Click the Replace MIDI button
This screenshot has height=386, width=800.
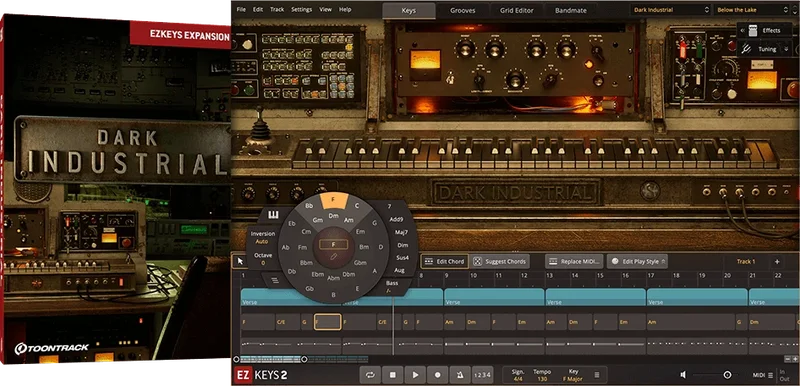point(574,262)
